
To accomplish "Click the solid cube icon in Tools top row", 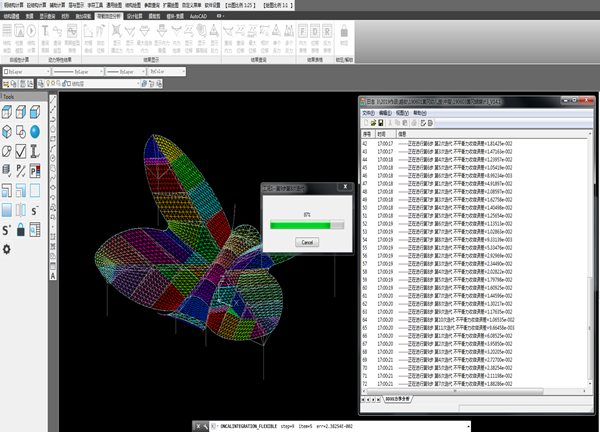I will (x=35, y=112).
